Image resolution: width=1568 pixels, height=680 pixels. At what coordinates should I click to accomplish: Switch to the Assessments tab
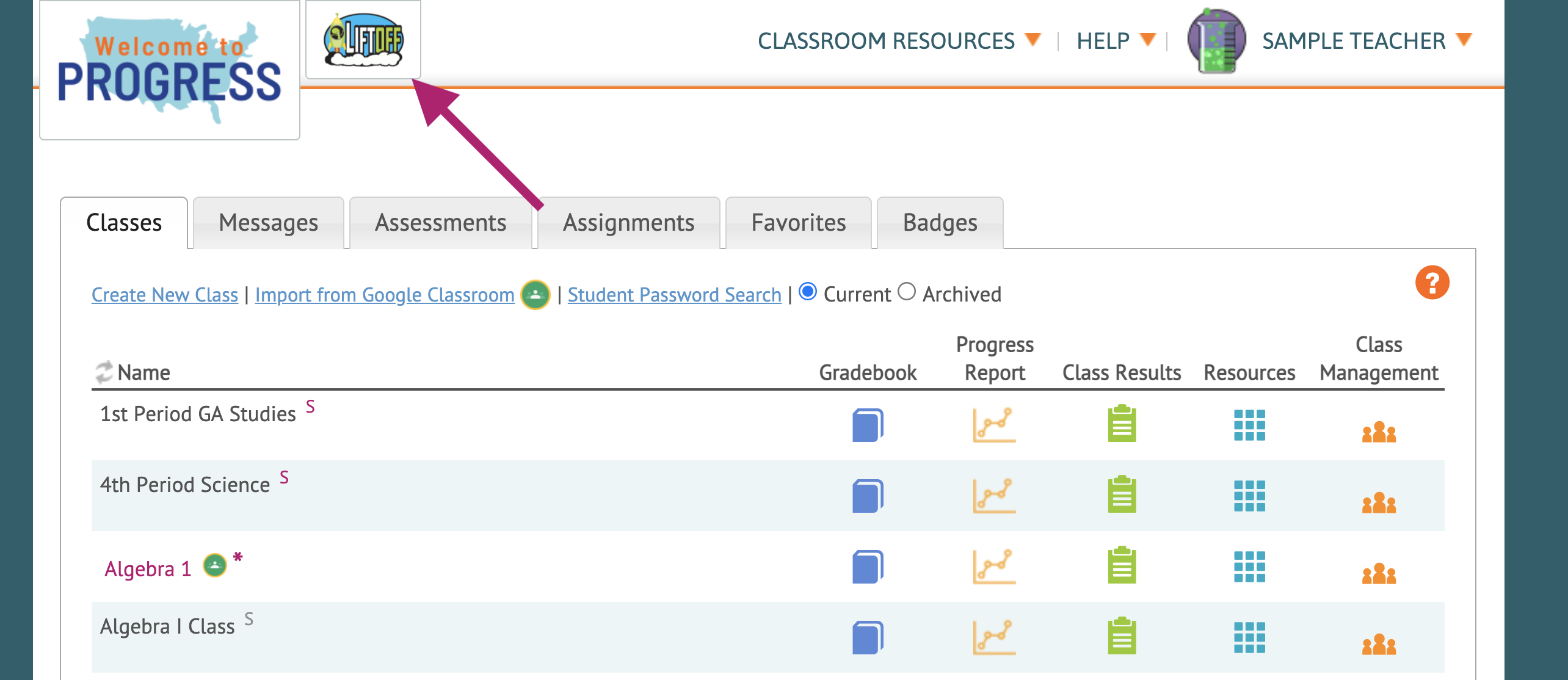[440, 223]
